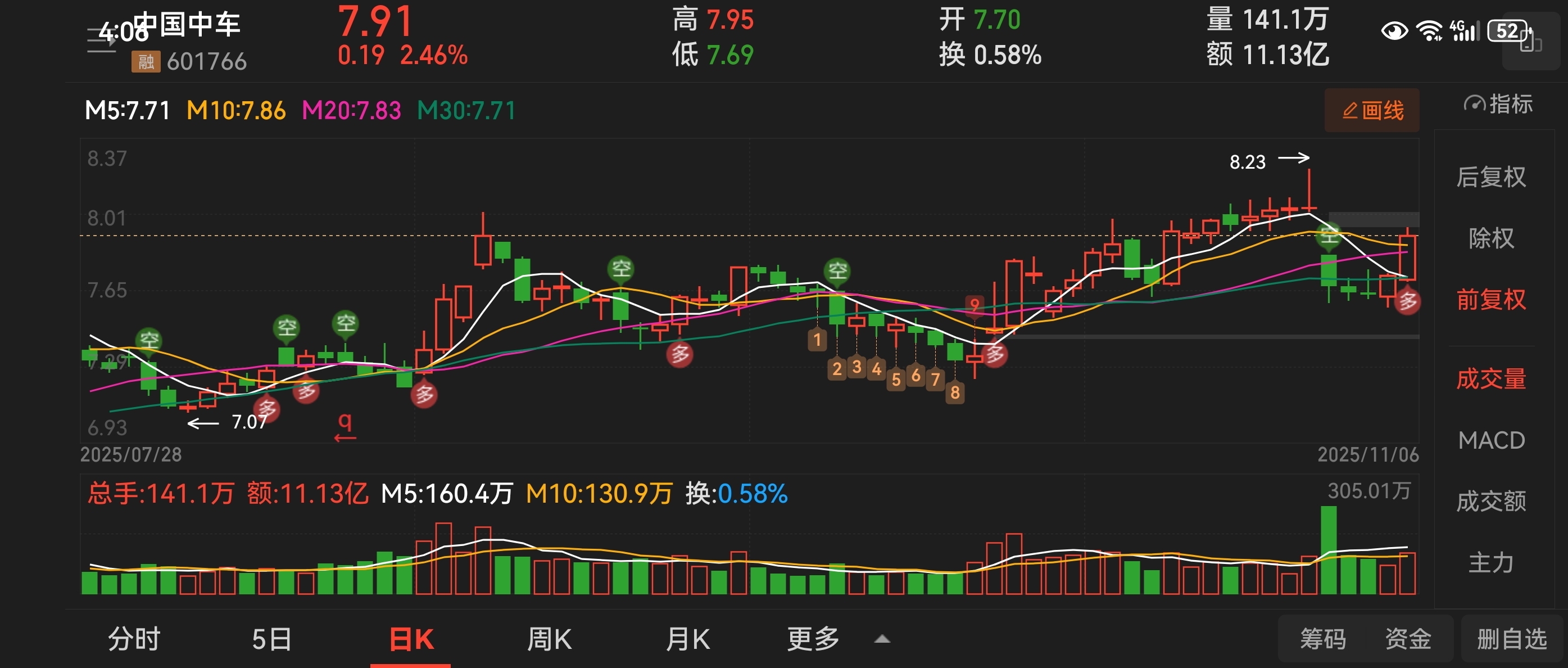Viewport: 1568px width, 668px height.
Task: Tap the tallest green volume bar
Action: pyautogui.click(x=1328, y=550)
